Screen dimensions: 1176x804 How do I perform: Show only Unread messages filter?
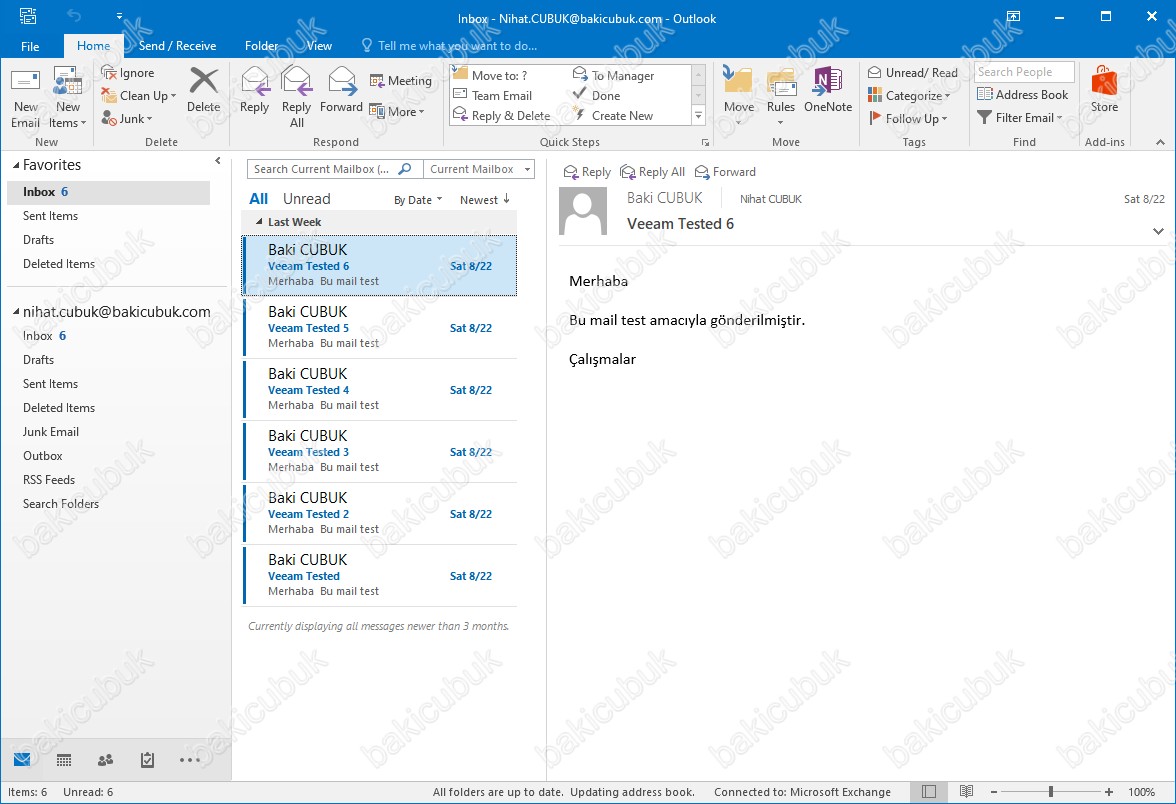306,199
